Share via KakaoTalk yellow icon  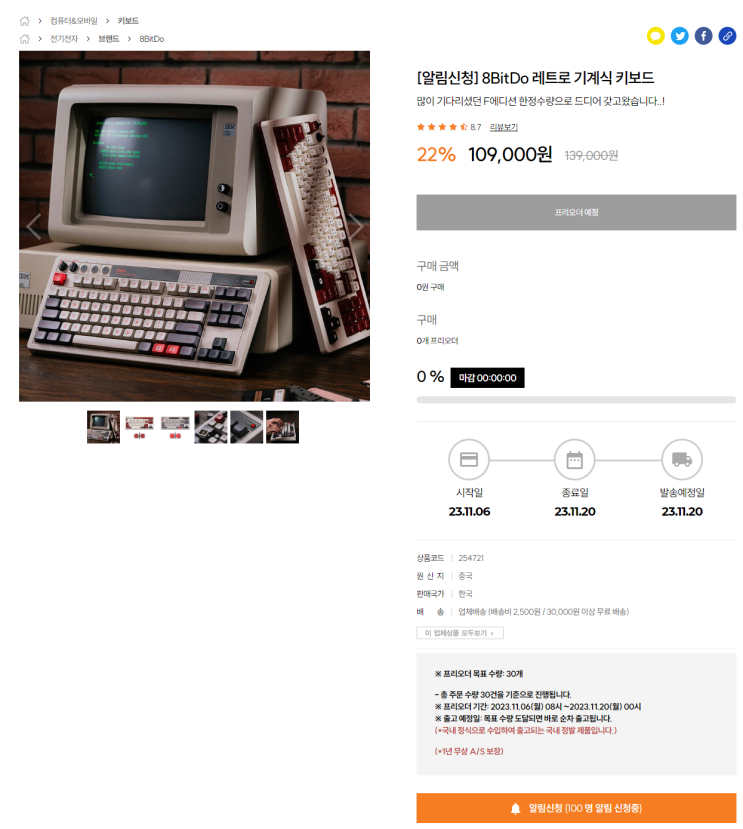655,36
